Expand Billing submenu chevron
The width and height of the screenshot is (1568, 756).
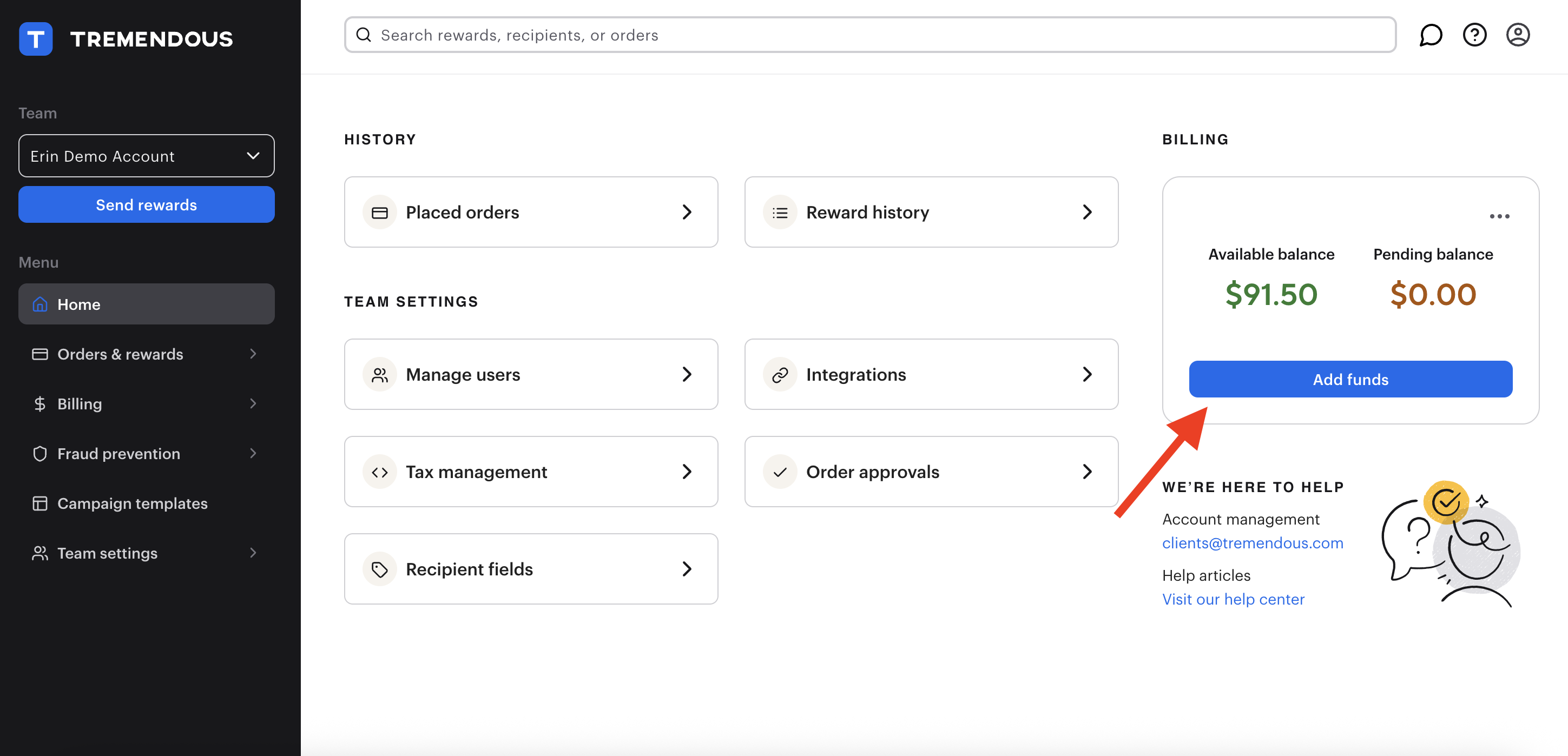[253, 404]
